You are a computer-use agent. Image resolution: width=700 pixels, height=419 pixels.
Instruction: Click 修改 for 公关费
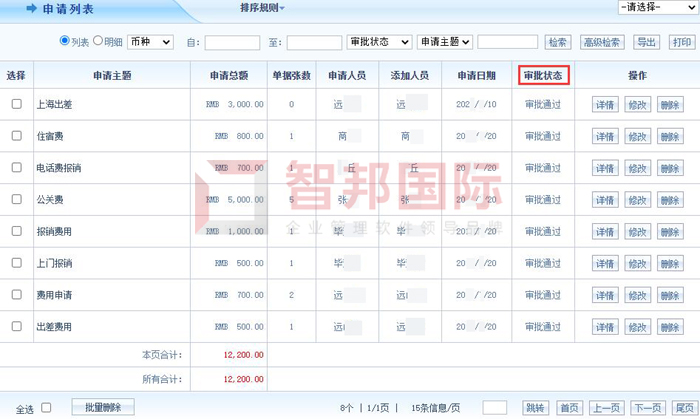point(638,200)
